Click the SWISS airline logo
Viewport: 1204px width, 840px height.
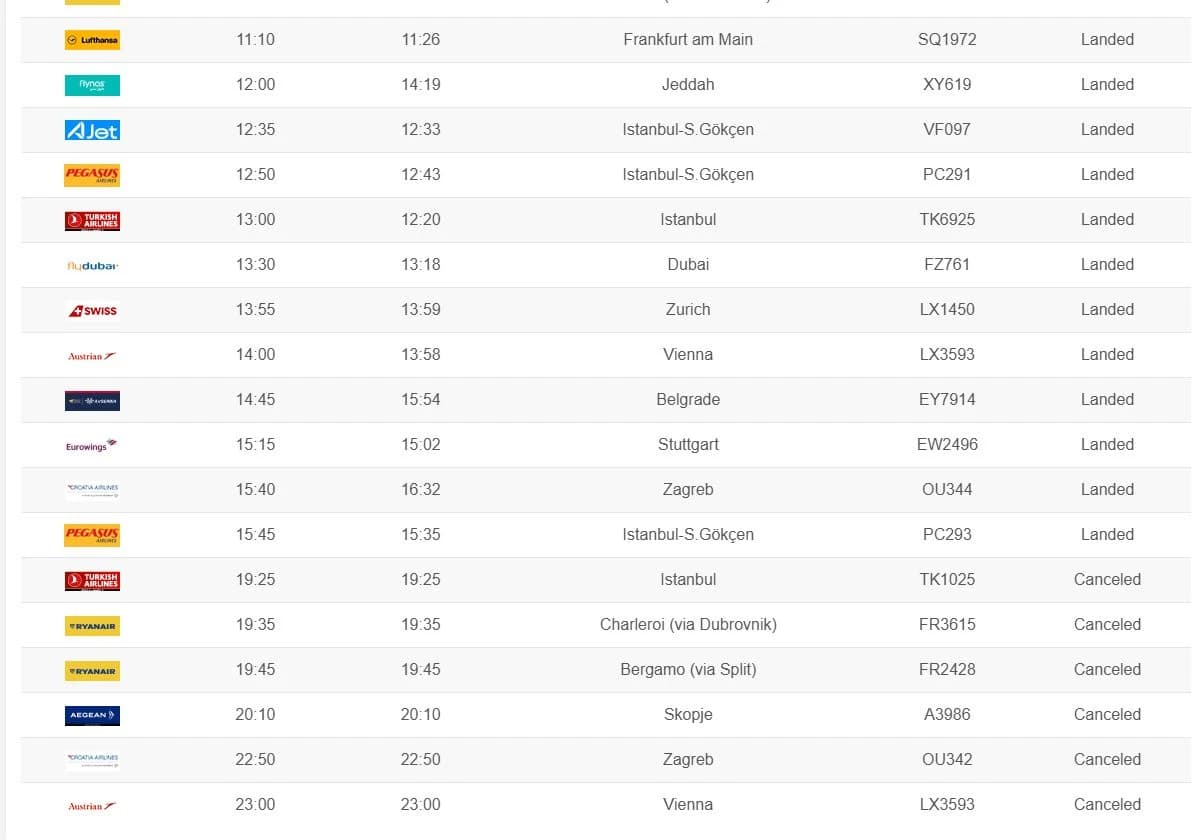92,310
